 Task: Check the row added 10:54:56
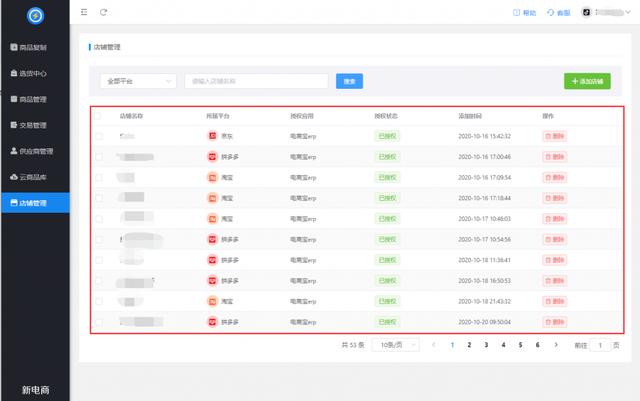[x=99, y=239]
